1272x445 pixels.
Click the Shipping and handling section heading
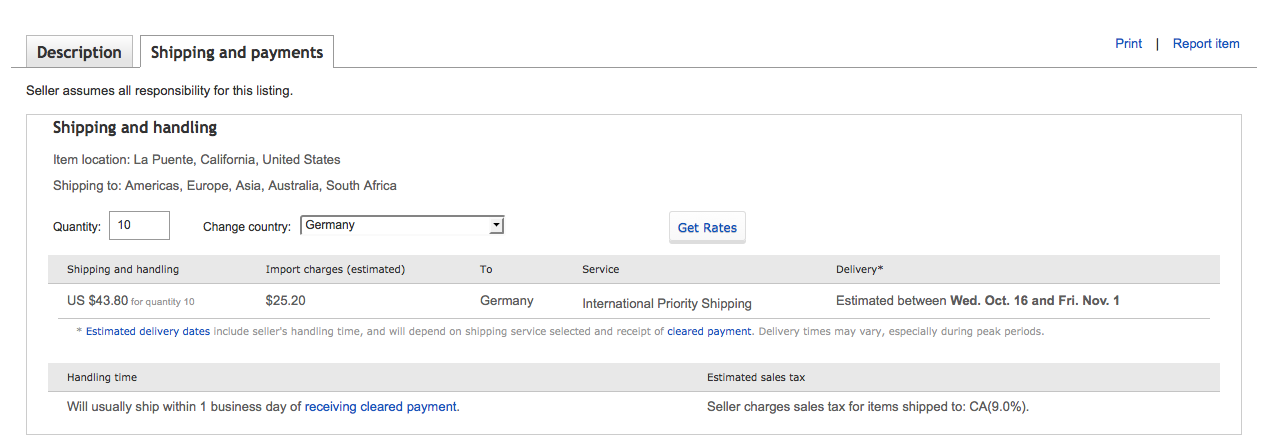click(x=135, y=128)
